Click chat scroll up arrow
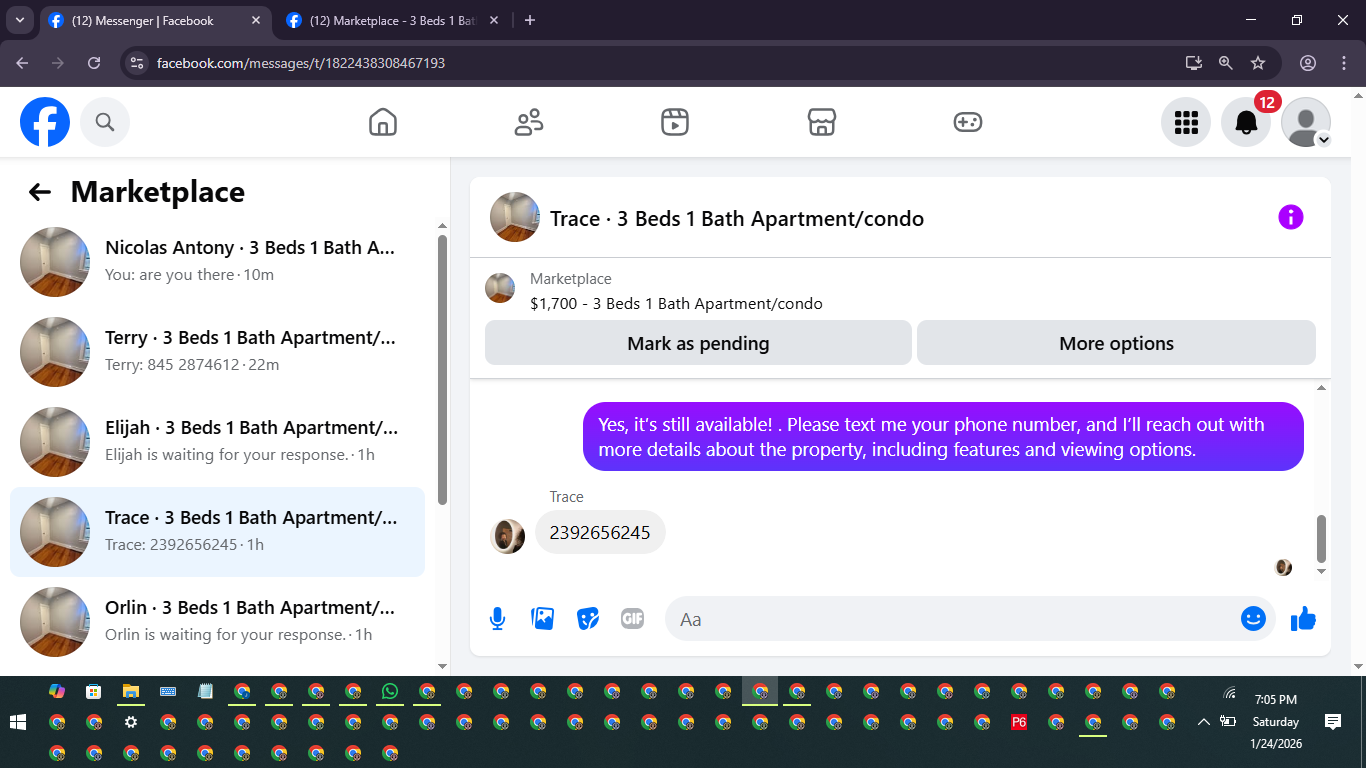The width and height of the screenshot is (1366, 768). click(1321, 387)
